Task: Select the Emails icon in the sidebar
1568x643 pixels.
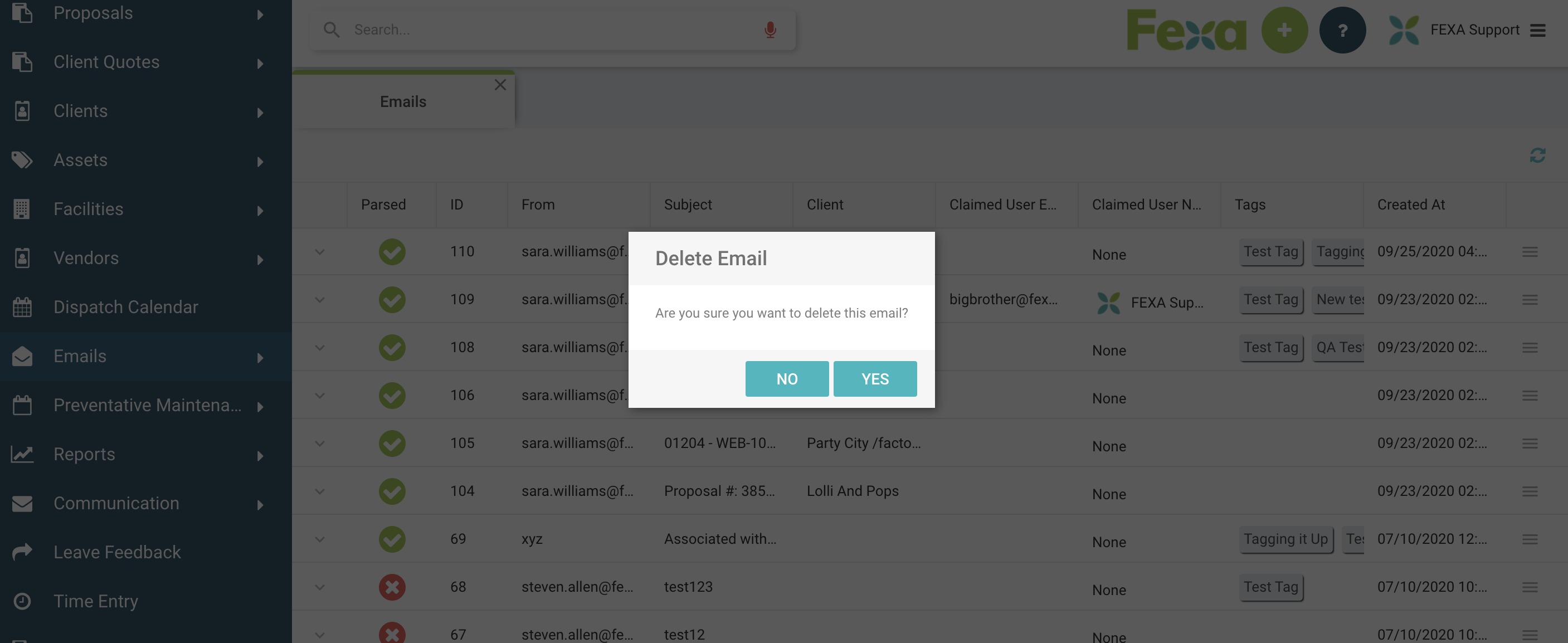Action: pyautogui.click(x=22, y=356)
